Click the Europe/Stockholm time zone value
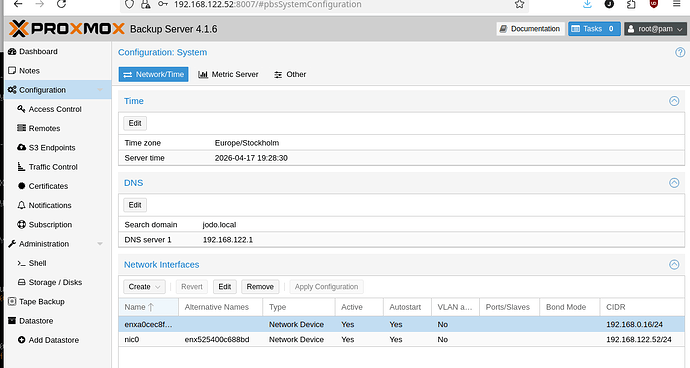 247,143
